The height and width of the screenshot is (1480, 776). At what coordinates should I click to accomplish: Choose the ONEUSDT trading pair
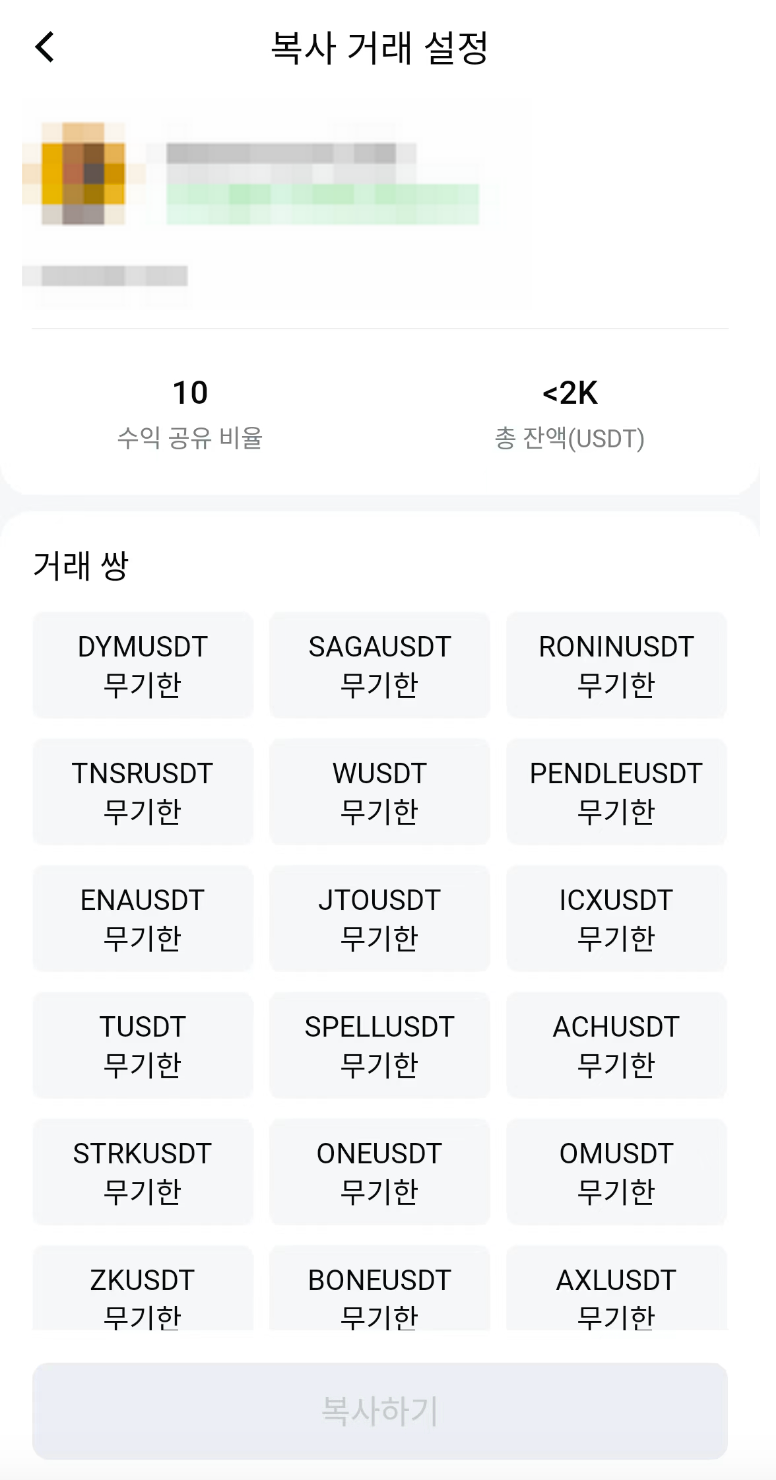(380, 1172)
